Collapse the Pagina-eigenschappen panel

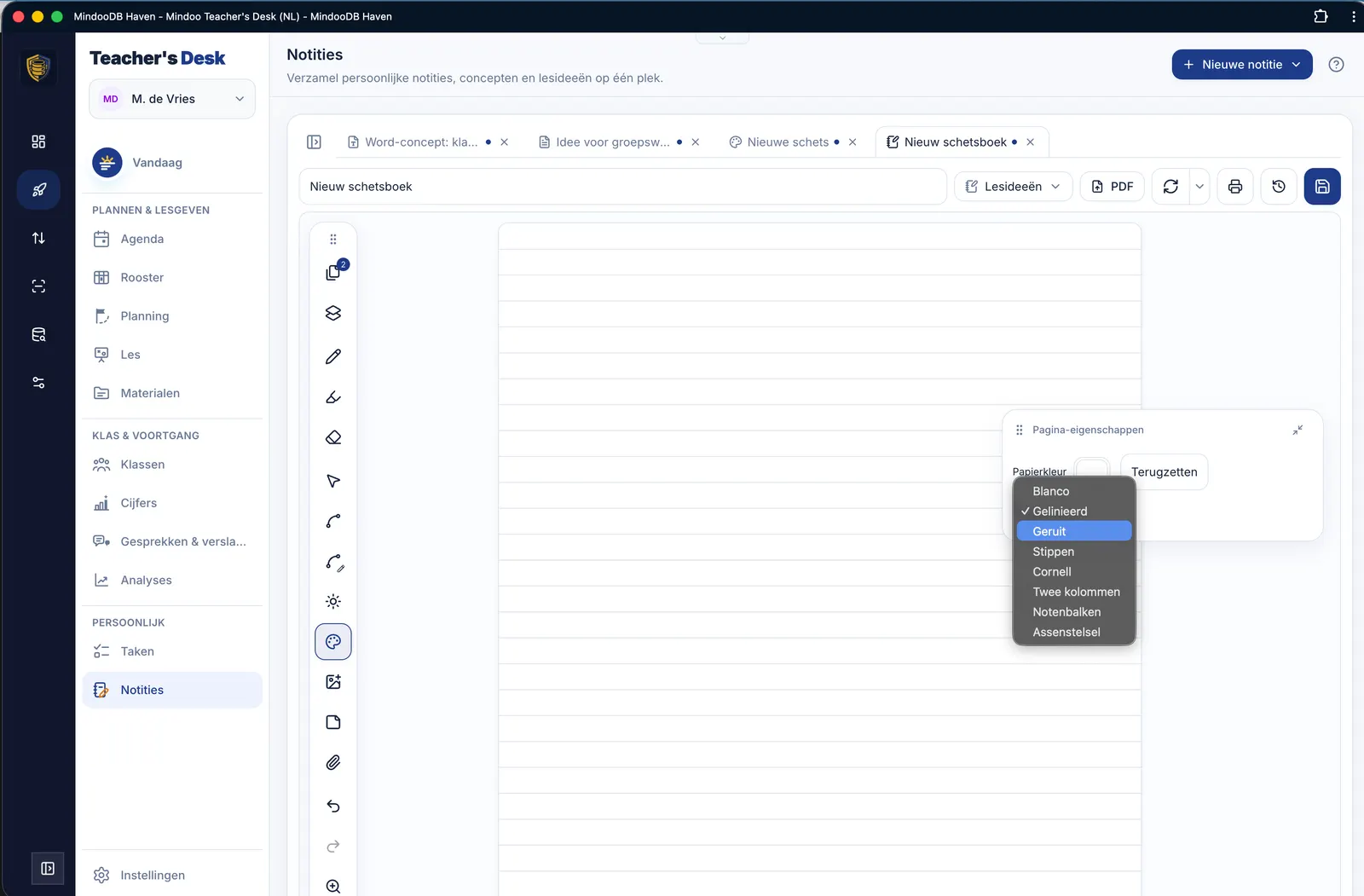pos(1298,431)
